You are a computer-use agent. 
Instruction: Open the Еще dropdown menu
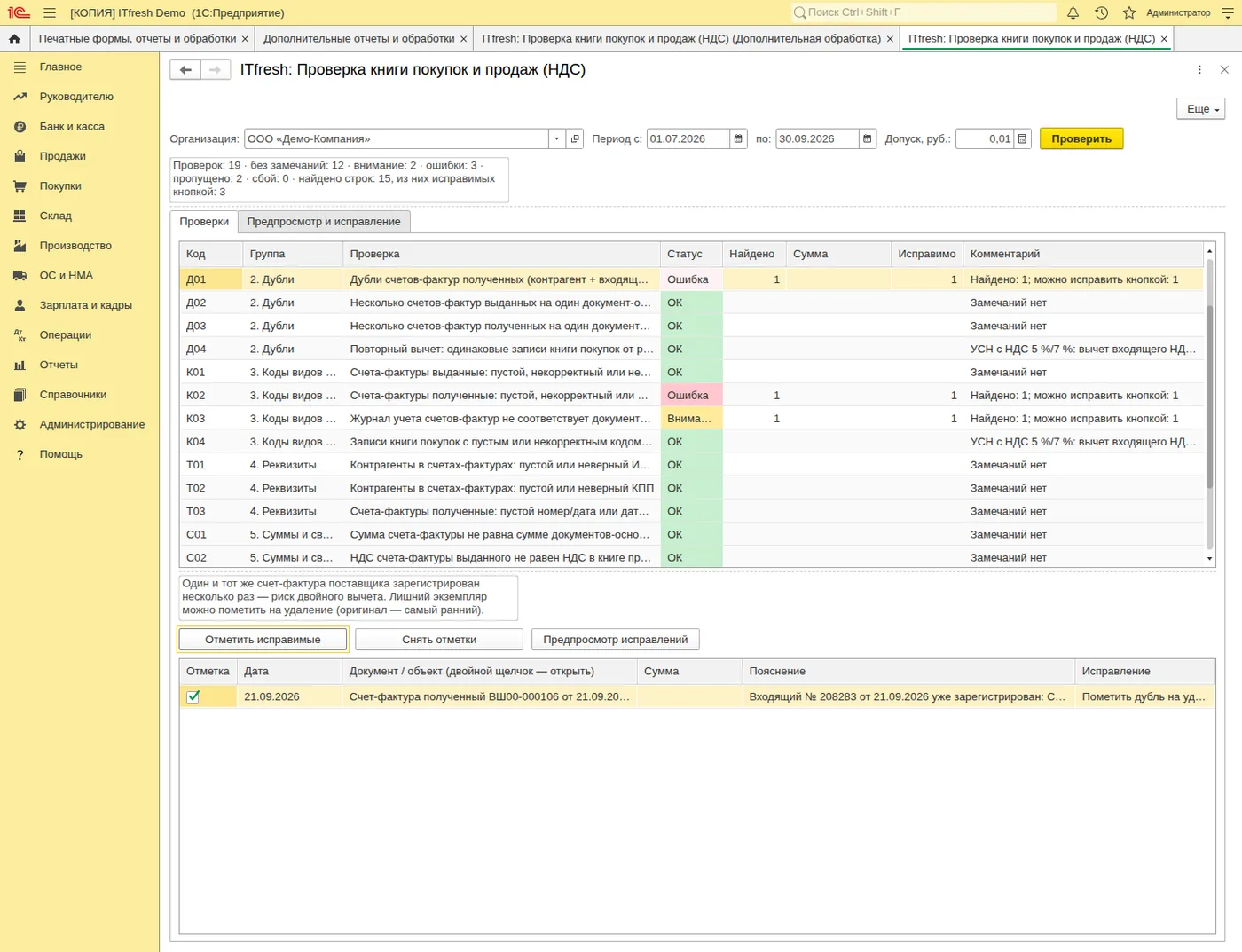tap(1200, 109)
